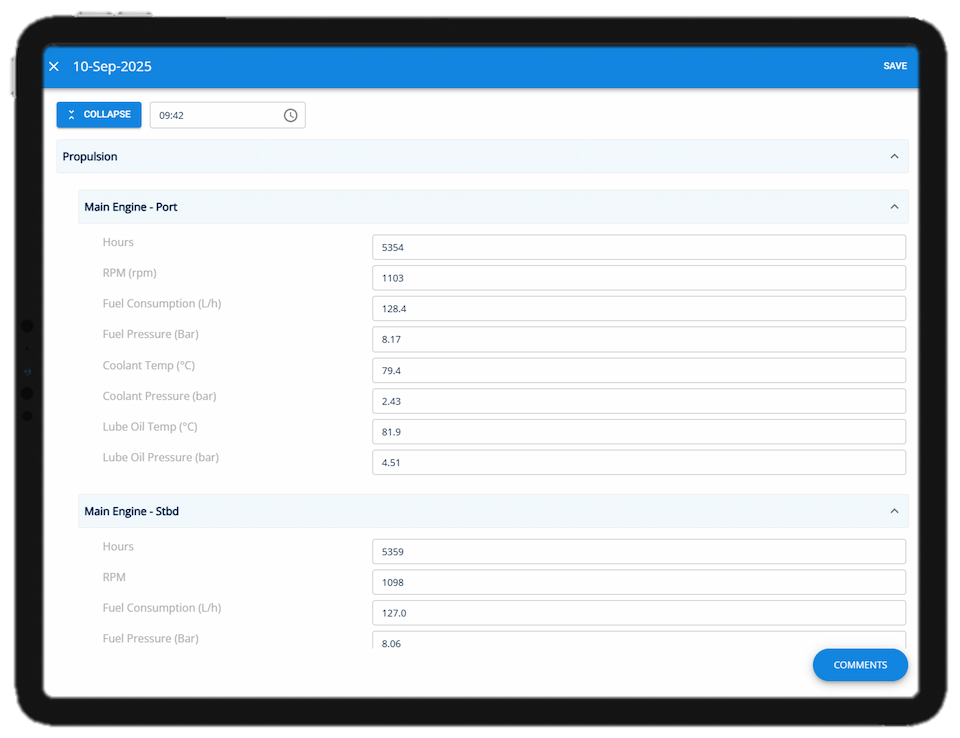Click the Coolant Temp (°C) label
This screenshot has width=960, height=738.
pos(149,366)
